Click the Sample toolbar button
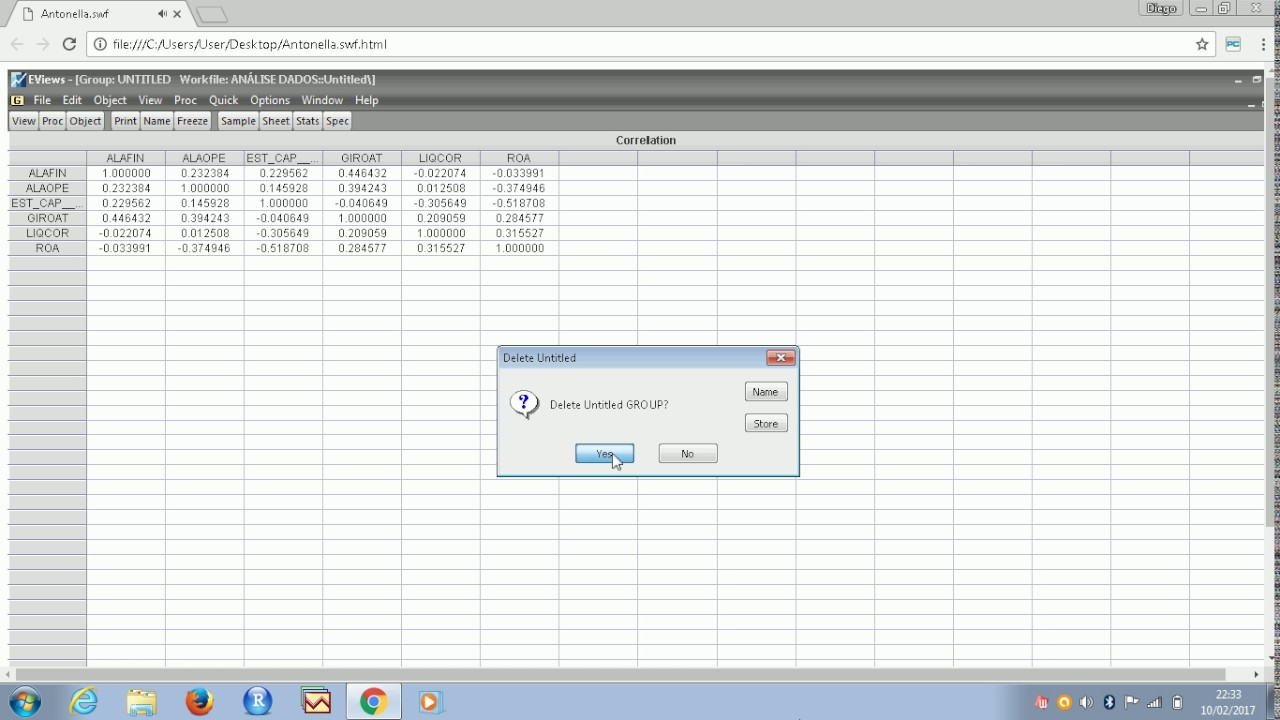Viewport: 1280px width, 720px height. click(238, 121)
